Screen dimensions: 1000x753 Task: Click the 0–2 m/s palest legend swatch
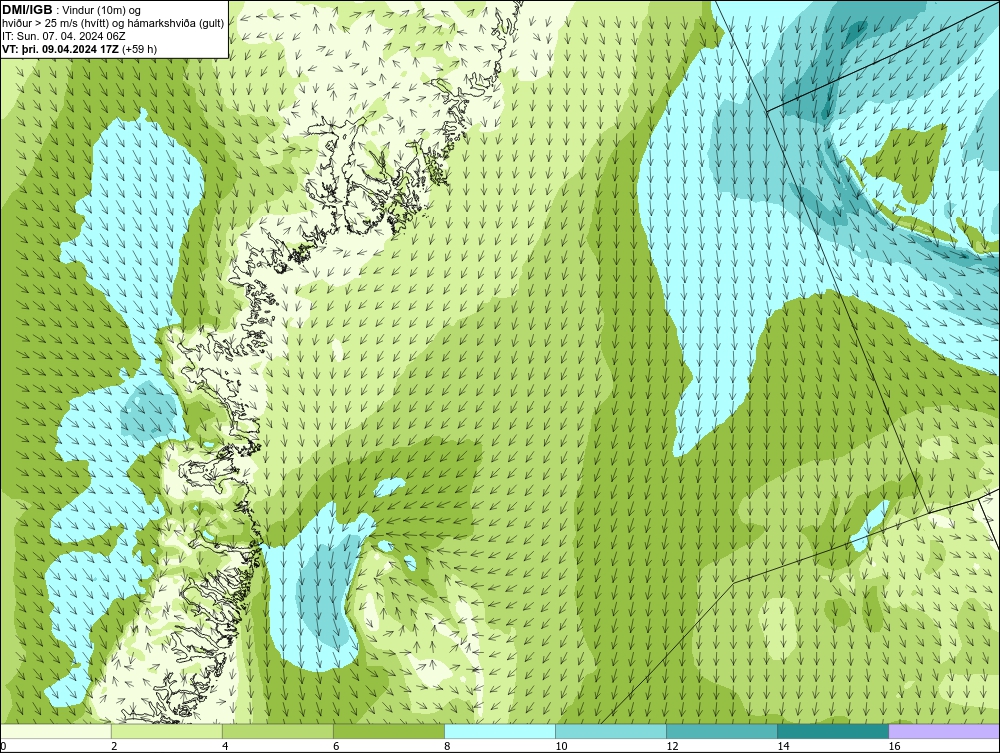point(56,731)
